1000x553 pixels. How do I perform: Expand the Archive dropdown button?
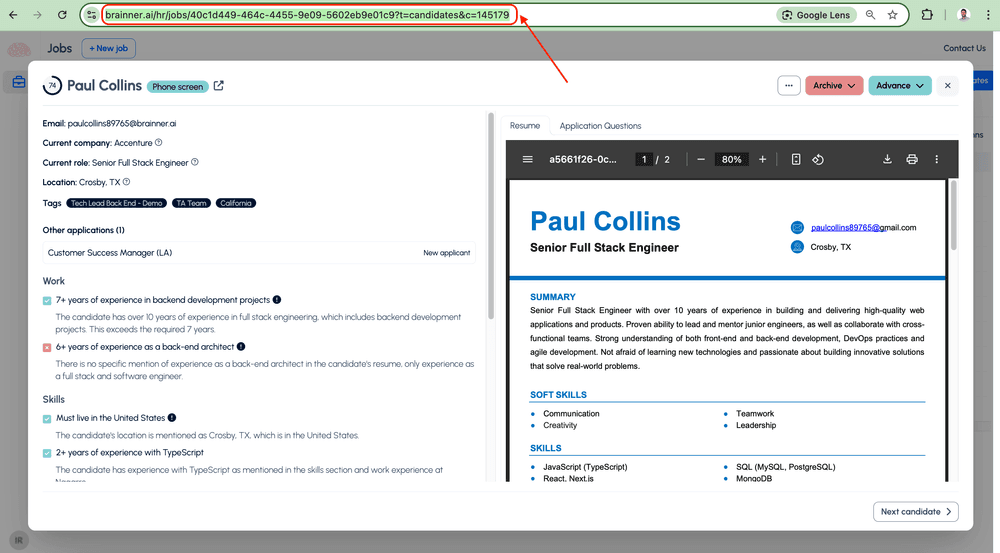point(834,86)
